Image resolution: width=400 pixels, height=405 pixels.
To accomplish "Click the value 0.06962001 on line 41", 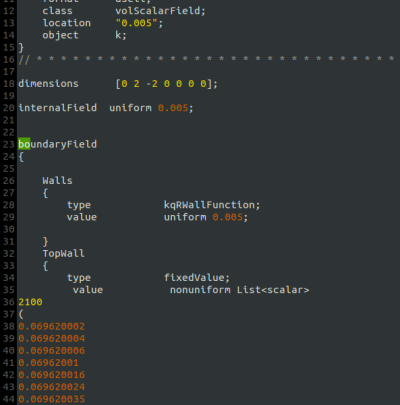I will point(48,363).
